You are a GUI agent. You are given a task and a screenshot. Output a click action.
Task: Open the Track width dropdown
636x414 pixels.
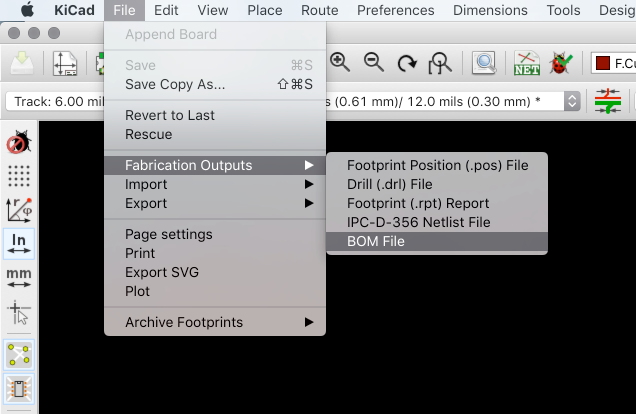tap(55, 101)
